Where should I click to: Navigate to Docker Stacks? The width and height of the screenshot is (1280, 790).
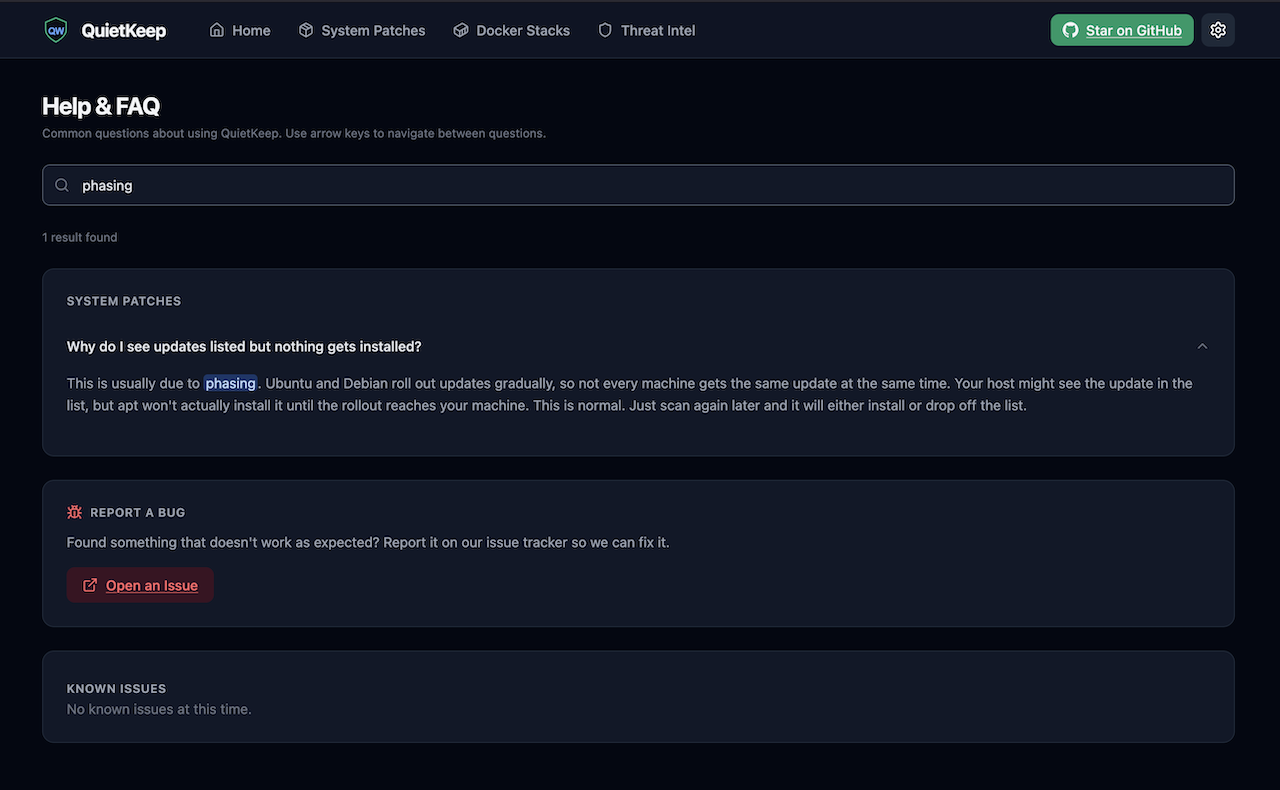[x=523, y=30]
